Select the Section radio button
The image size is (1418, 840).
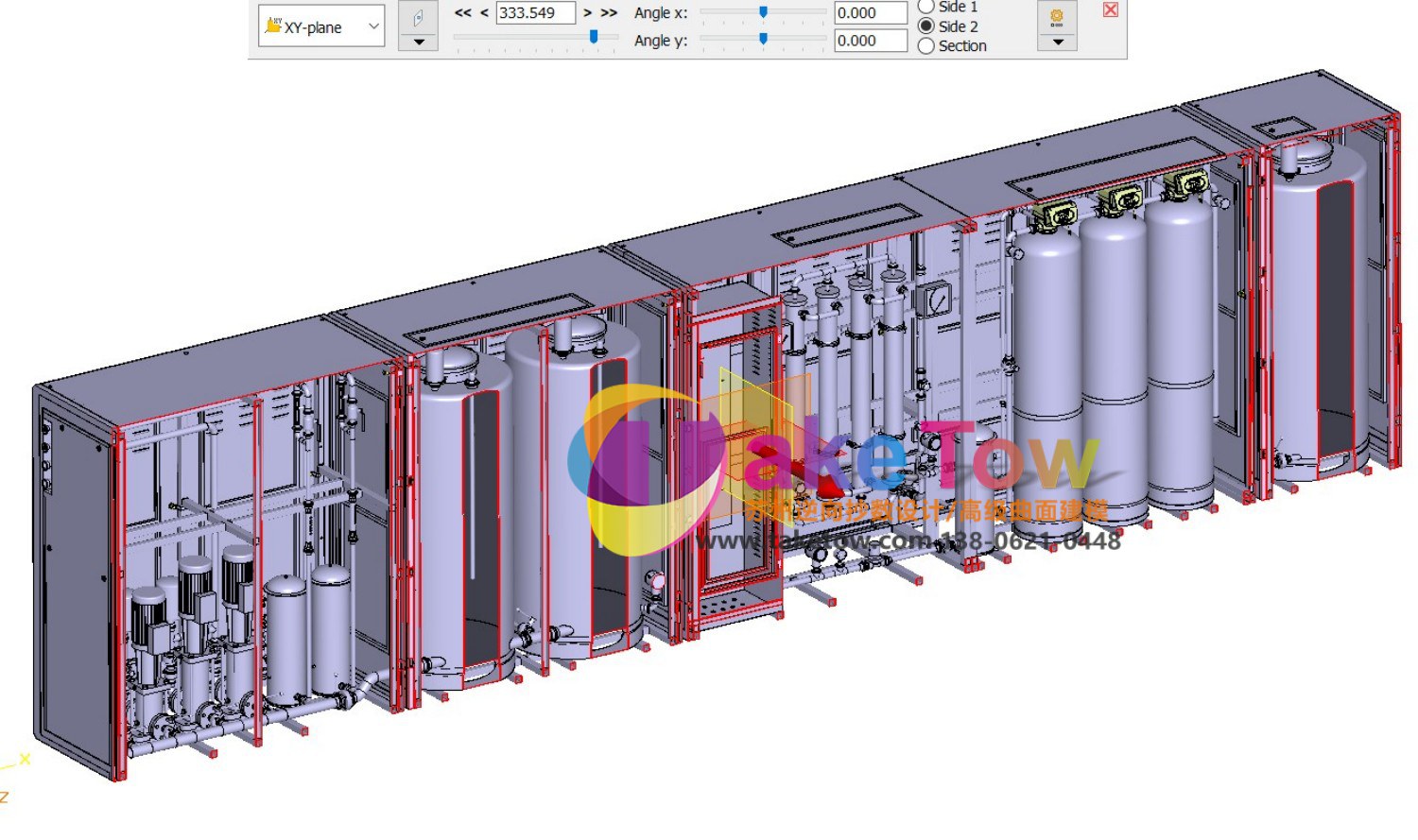(926, 45)
